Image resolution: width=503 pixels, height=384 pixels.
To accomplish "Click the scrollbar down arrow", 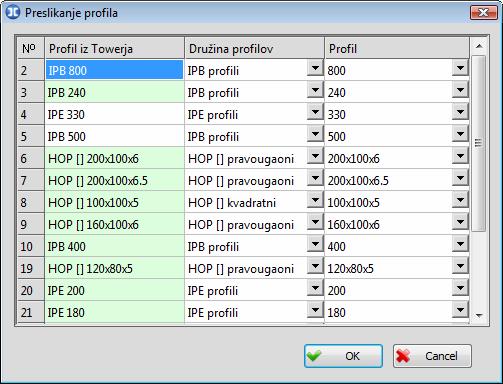I will [x=479, y=315].
